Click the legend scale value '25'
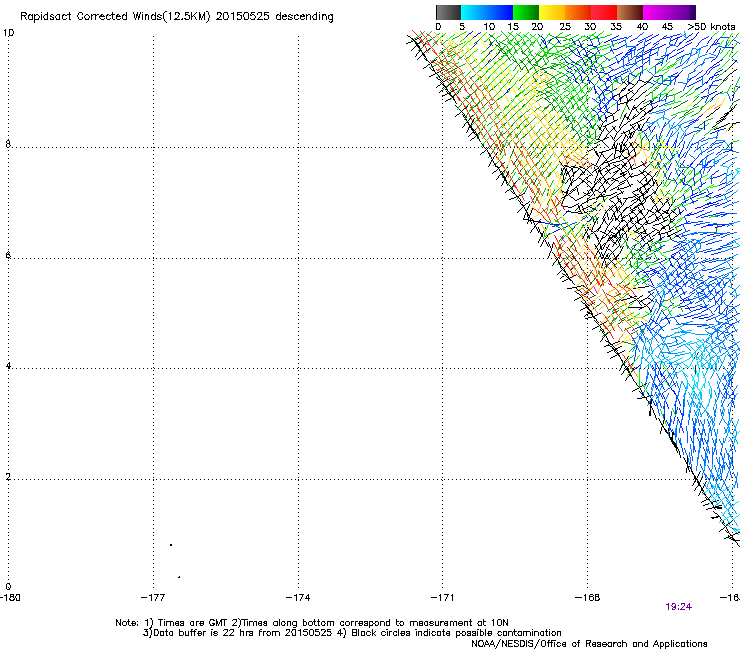This screenshot has height=650, width=740. click(565, 27)
